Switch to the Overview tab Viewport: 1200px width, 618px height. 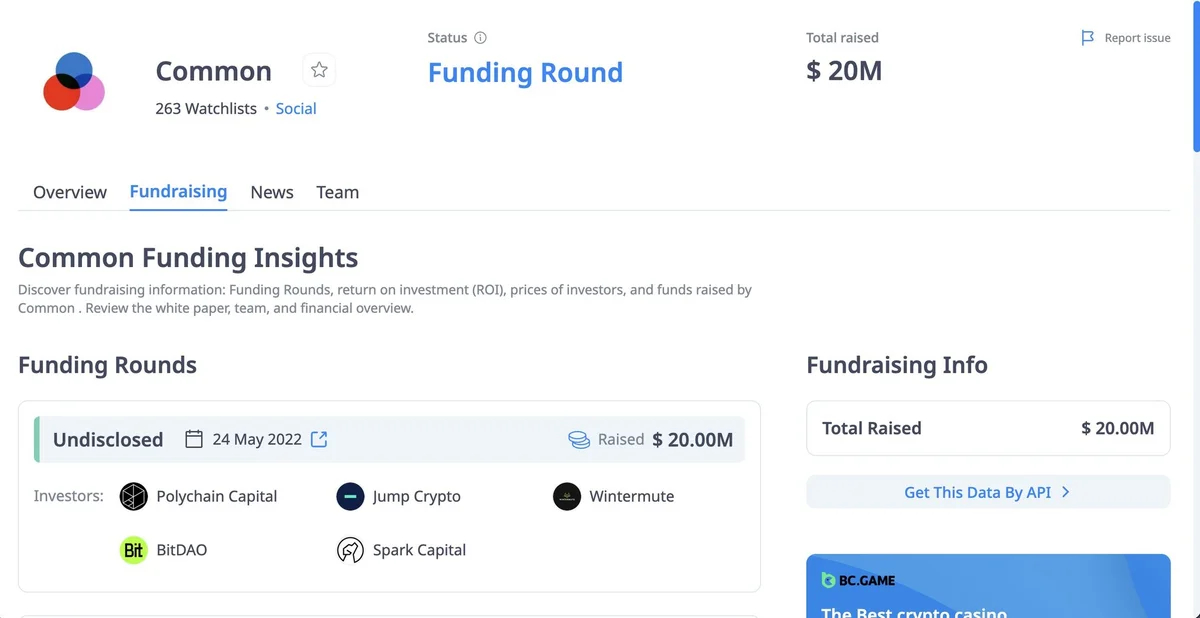pyautogui.click(x=70, y=192)
